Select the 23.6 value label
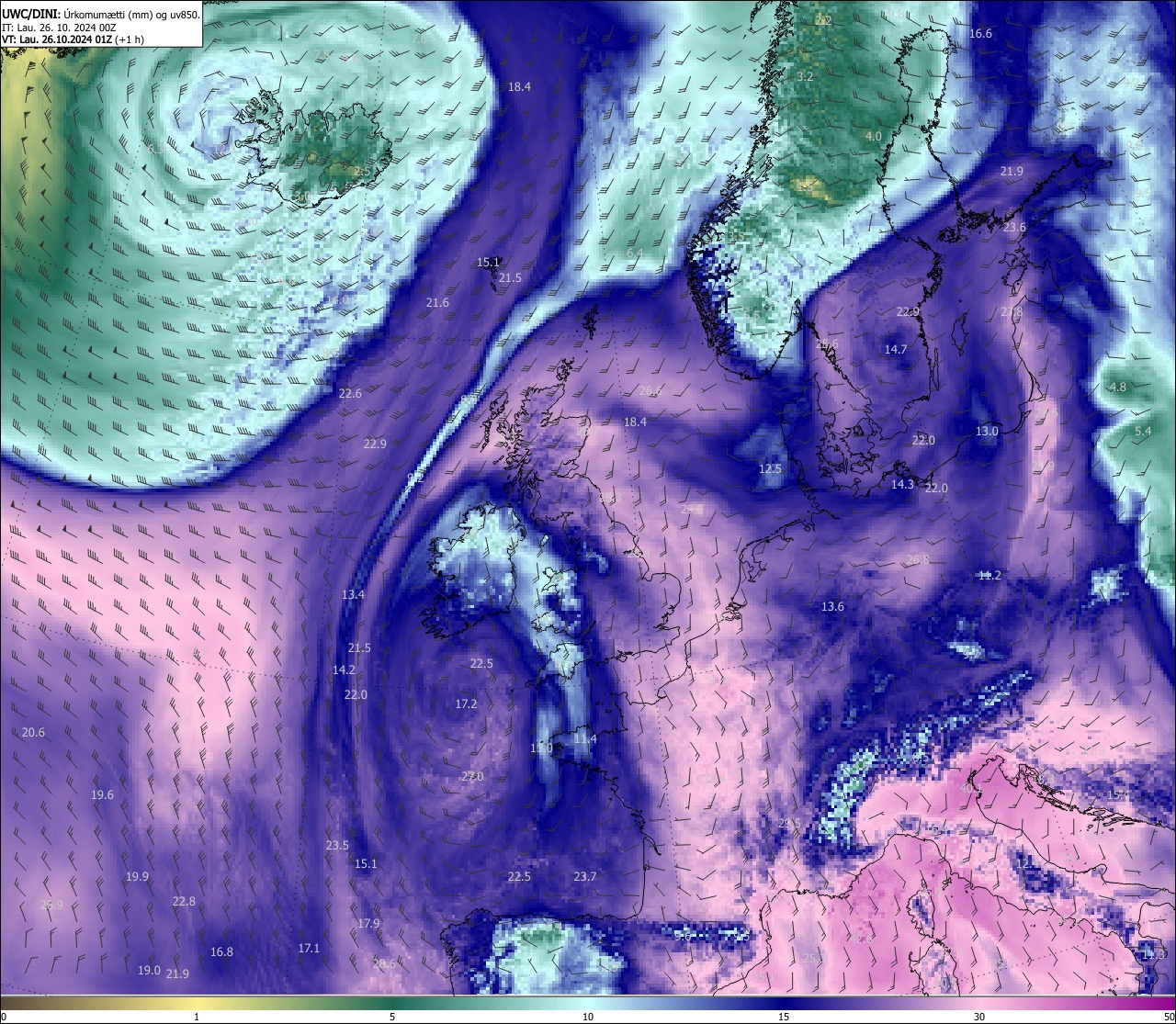 click(x=1014, y=228)
